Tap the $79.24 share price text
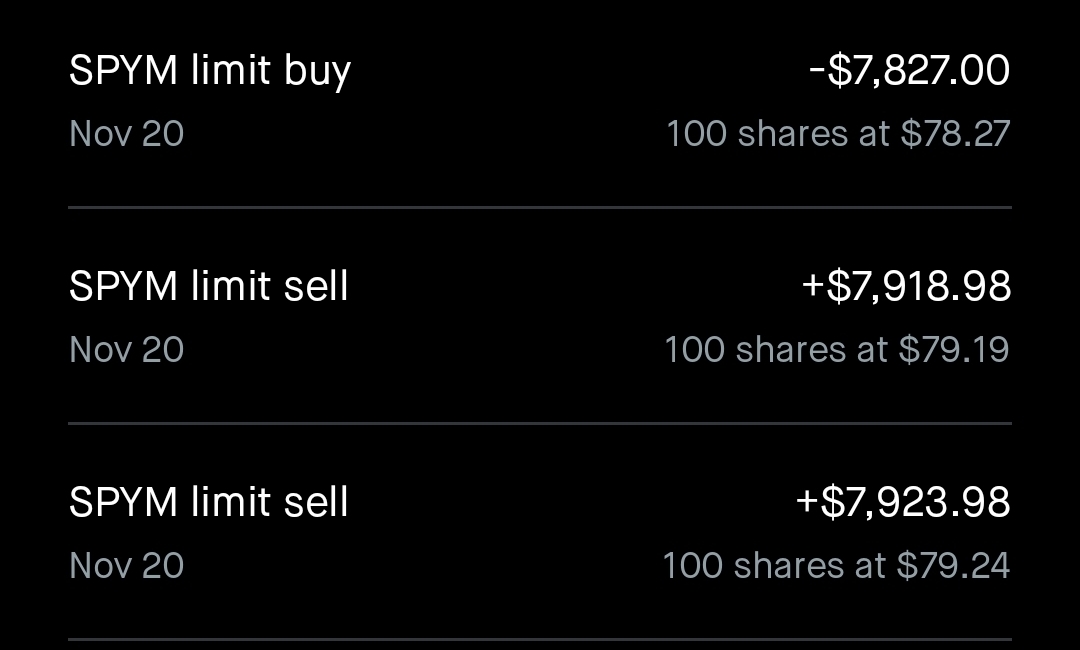 (x=953, y=566)
